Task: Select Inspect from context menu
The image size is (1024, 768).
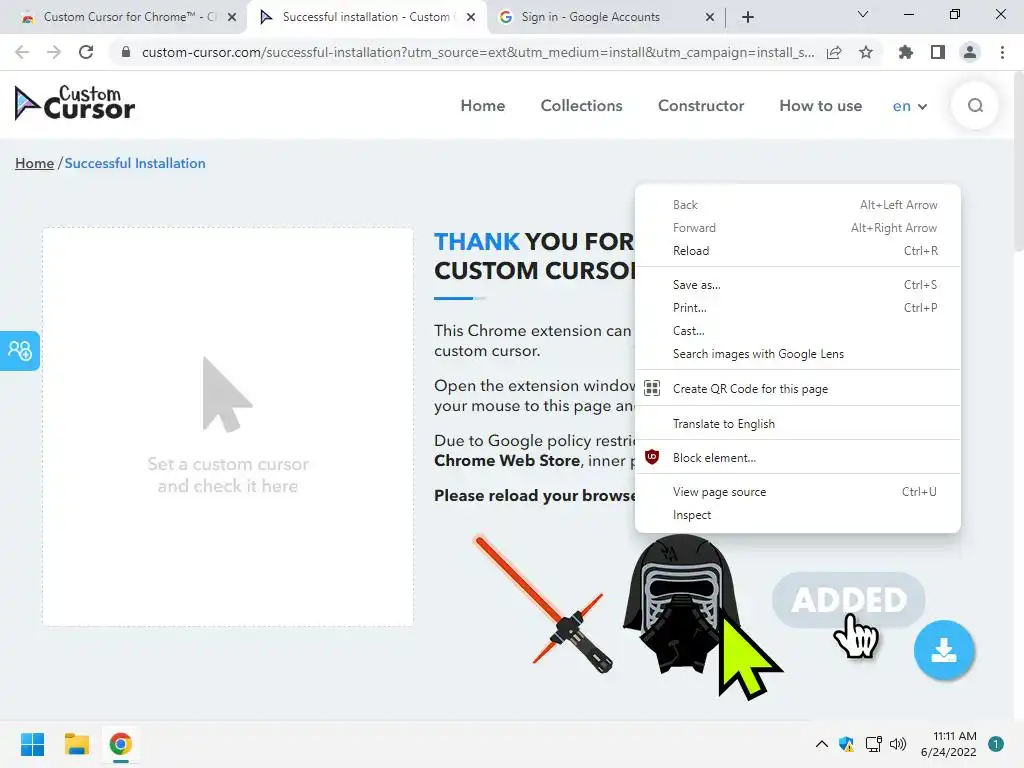Action: pyautogui.click(x=797, y=515)
